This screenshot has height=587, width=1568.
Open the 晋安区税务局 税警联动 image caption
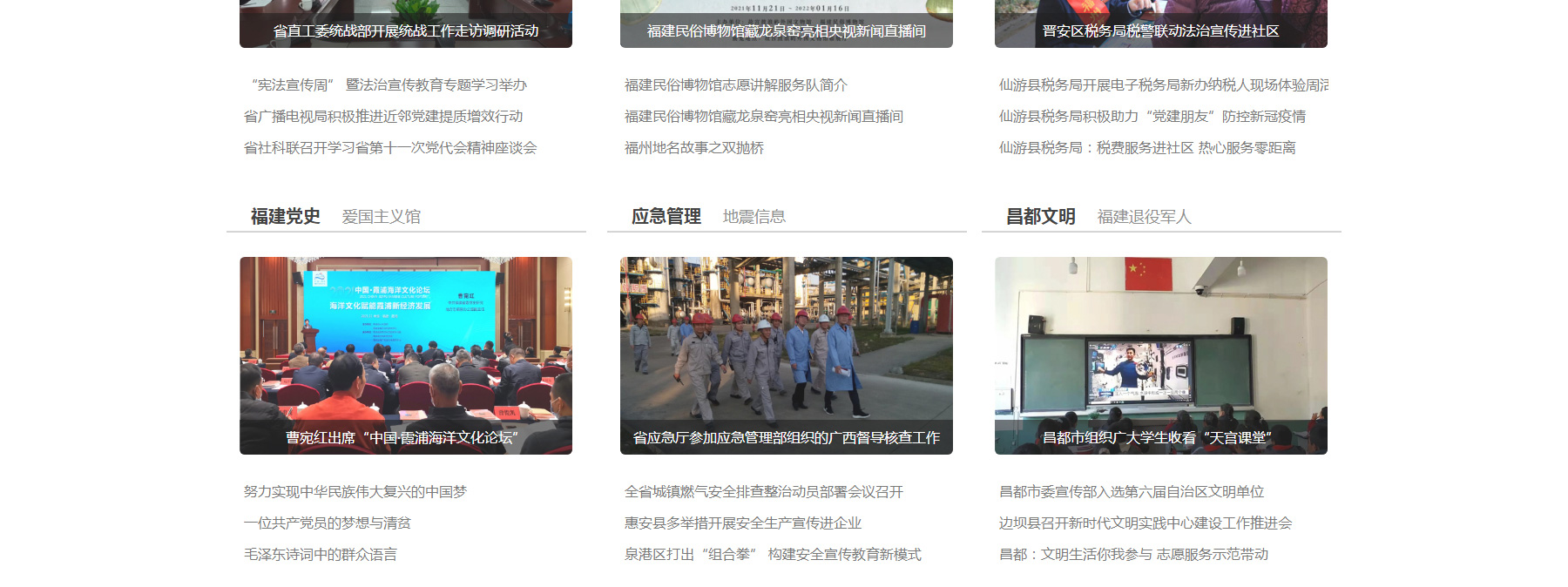pos(1160,31)
